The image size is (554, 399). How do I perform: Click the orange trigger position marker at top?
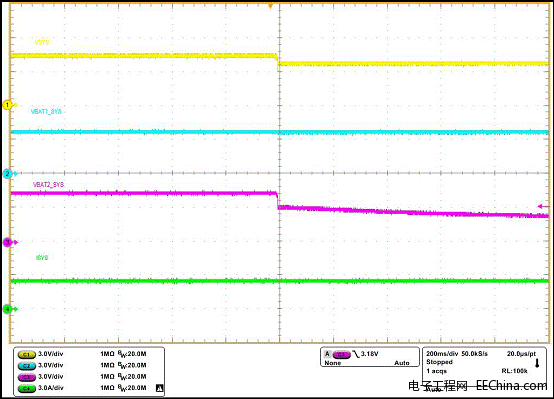coord(270,6)
